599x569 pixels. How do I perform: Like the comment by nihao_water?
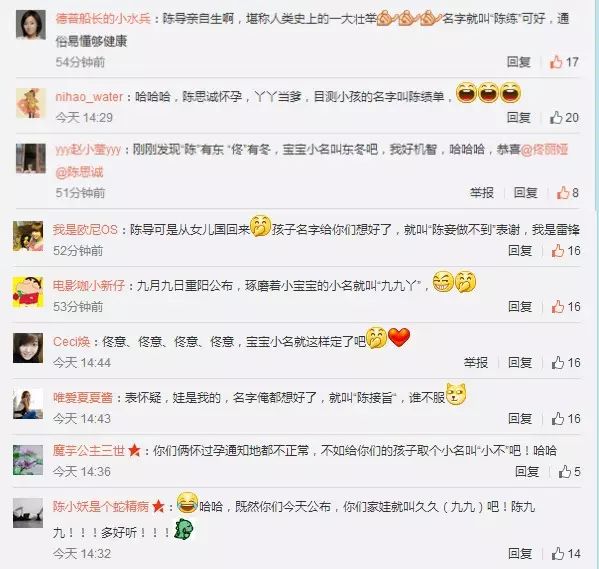[564, 118]
